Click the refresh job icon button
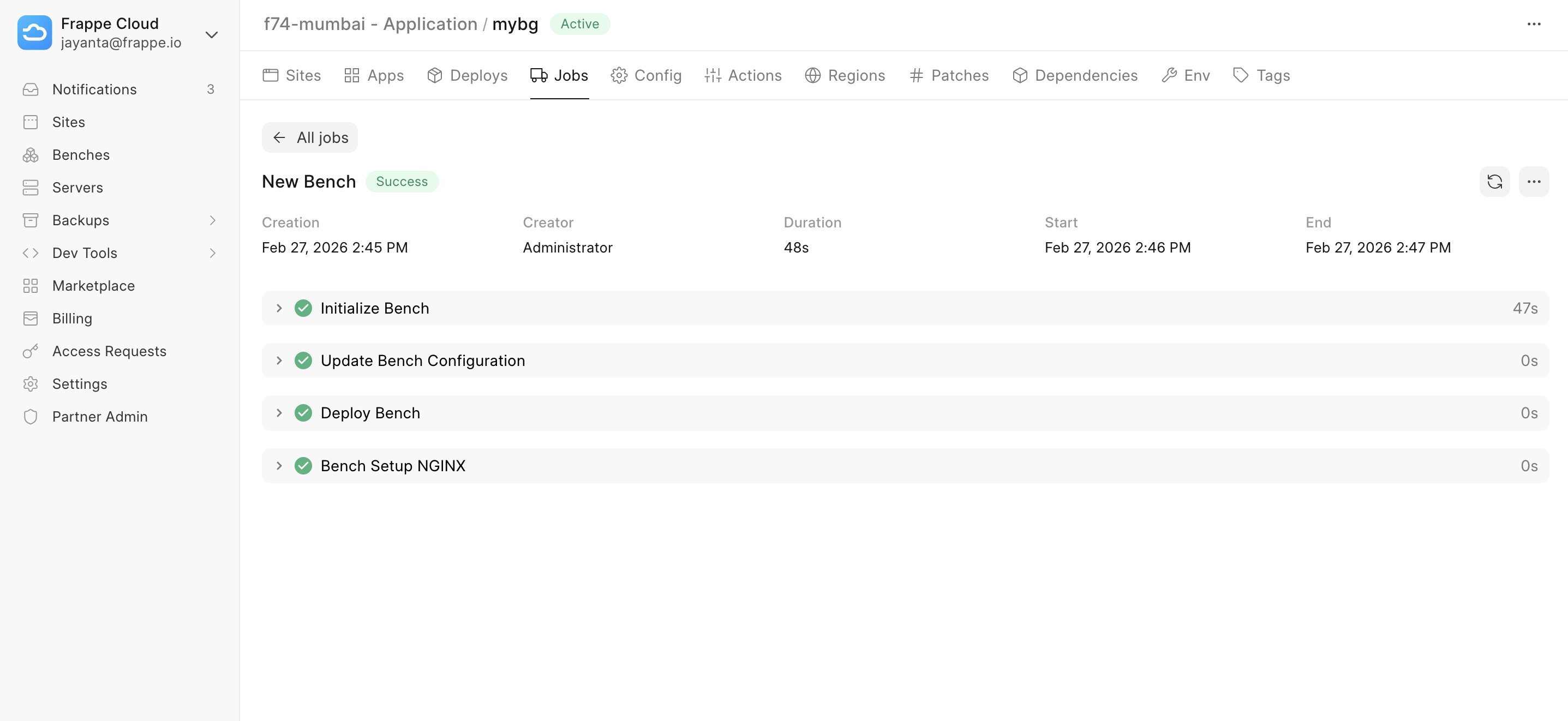This screenshot has height=721, width=1568. [x=1494, y=181]
